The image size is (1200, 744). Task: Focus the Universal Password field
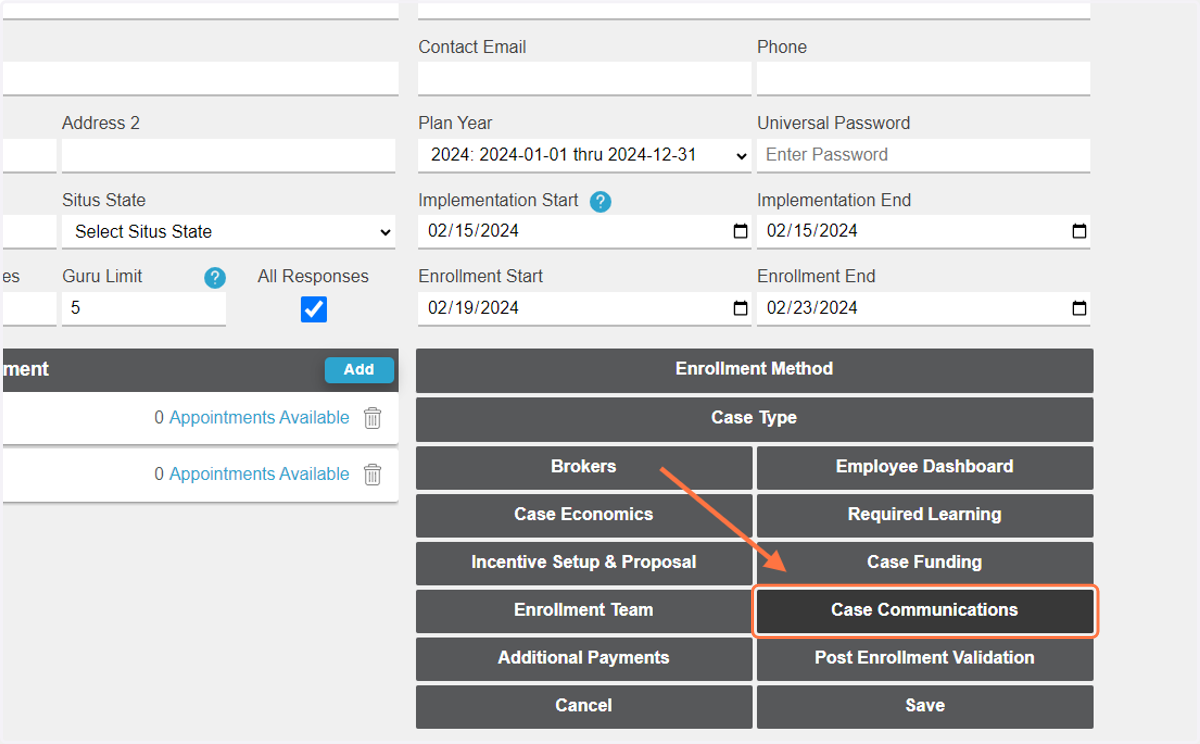click(x=924, y=155)
